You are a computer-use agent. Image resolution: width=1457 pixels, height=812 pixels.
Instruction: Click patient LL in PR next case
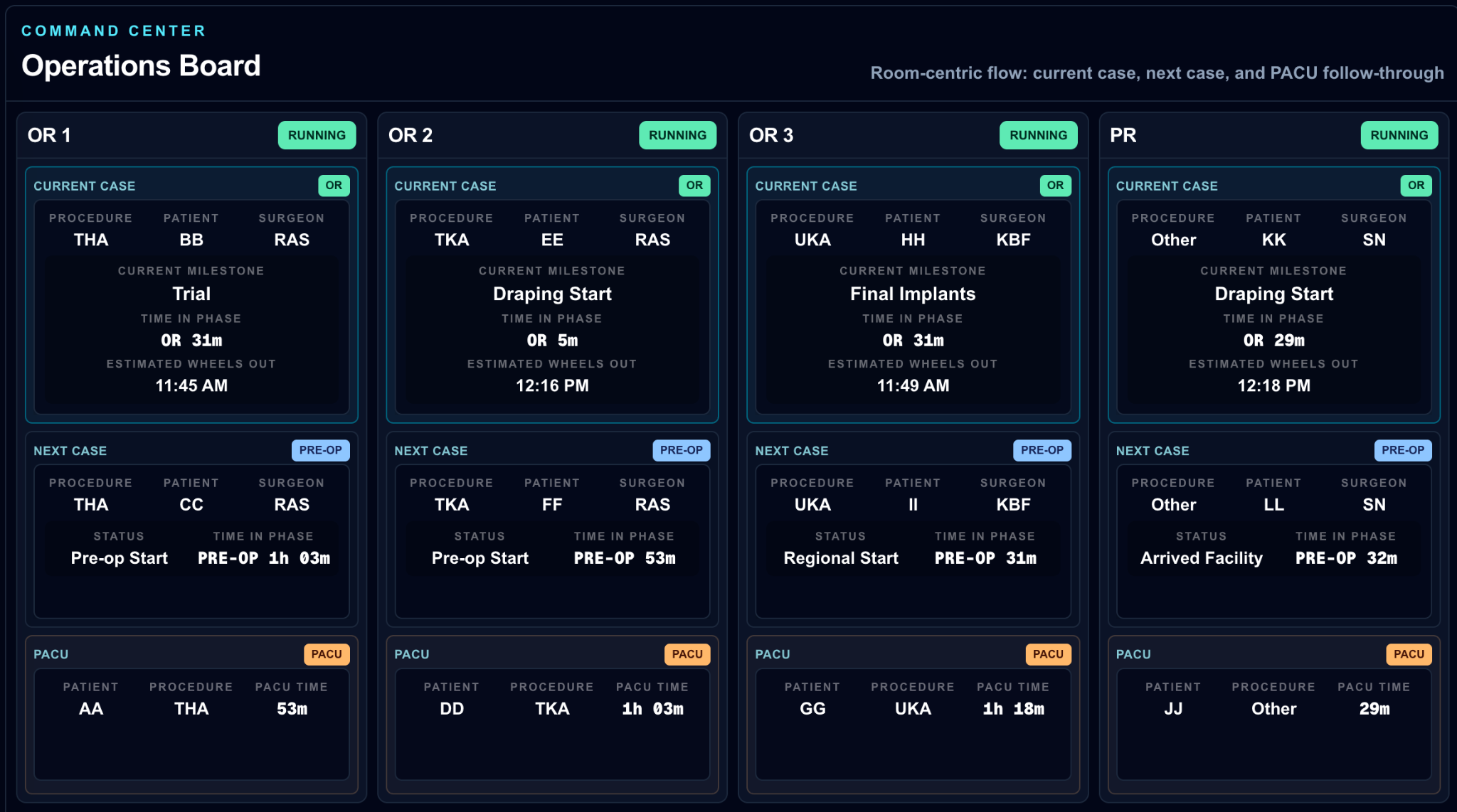pos(1273,504)
